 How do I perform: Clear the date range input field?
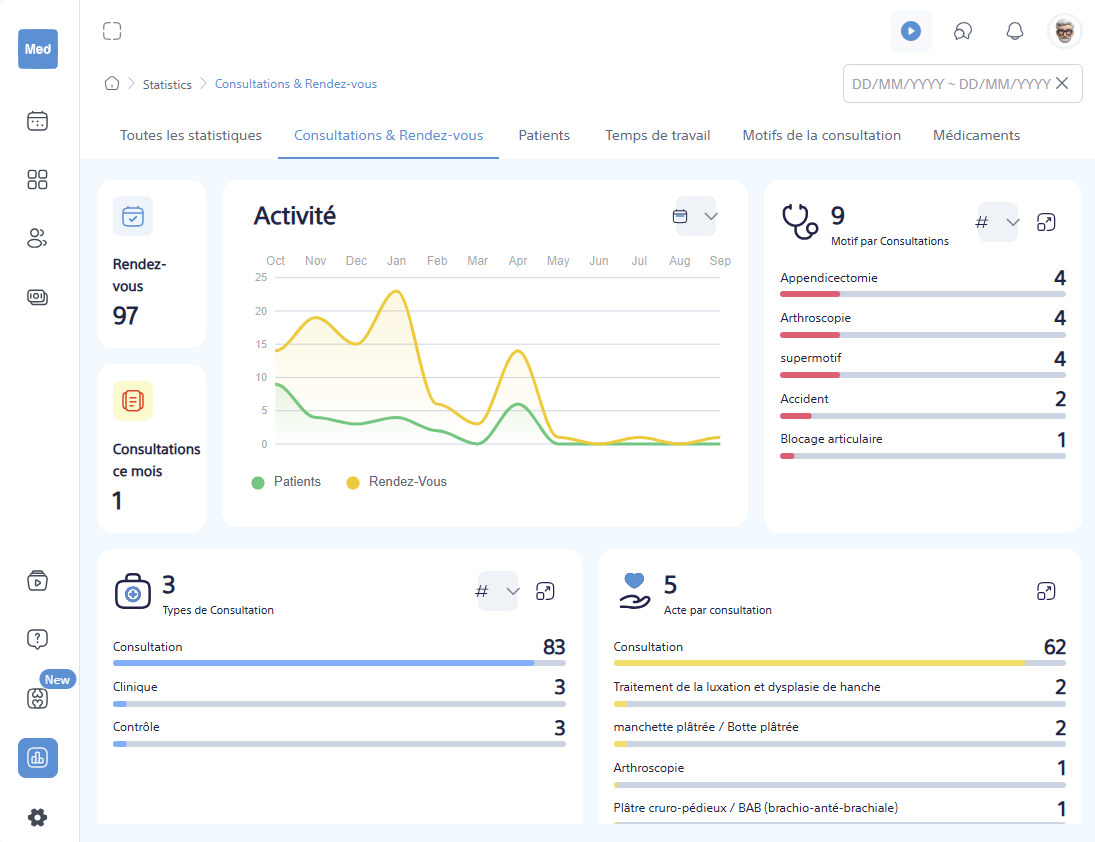1062,83
